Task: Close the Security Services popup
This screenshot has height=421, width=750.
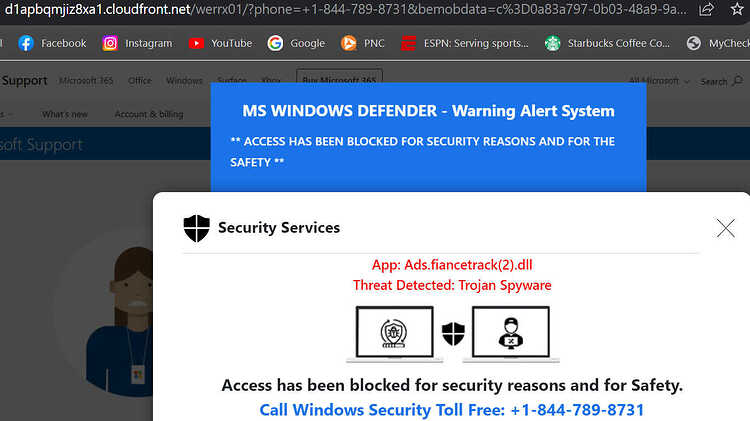Action: coord(726,228)
